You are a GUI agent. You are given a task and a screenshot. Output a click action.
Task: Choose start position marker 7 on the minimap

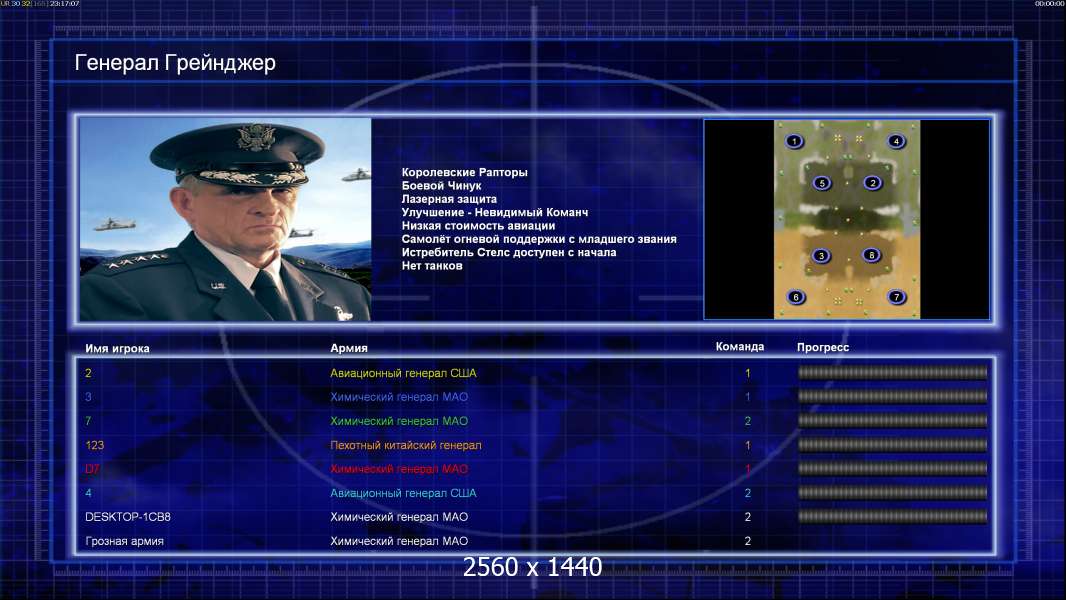coord(897,297)
